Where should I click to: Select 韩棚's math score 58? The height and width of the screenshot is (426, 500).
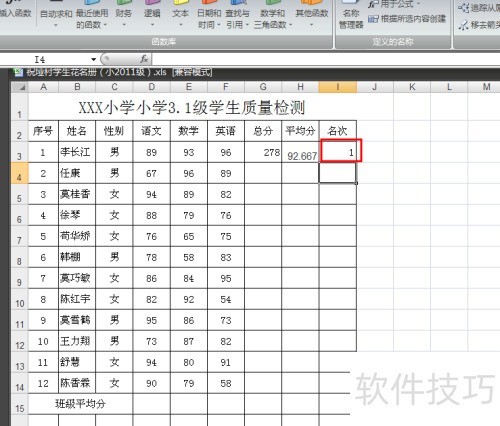click(x=189, y=257)
